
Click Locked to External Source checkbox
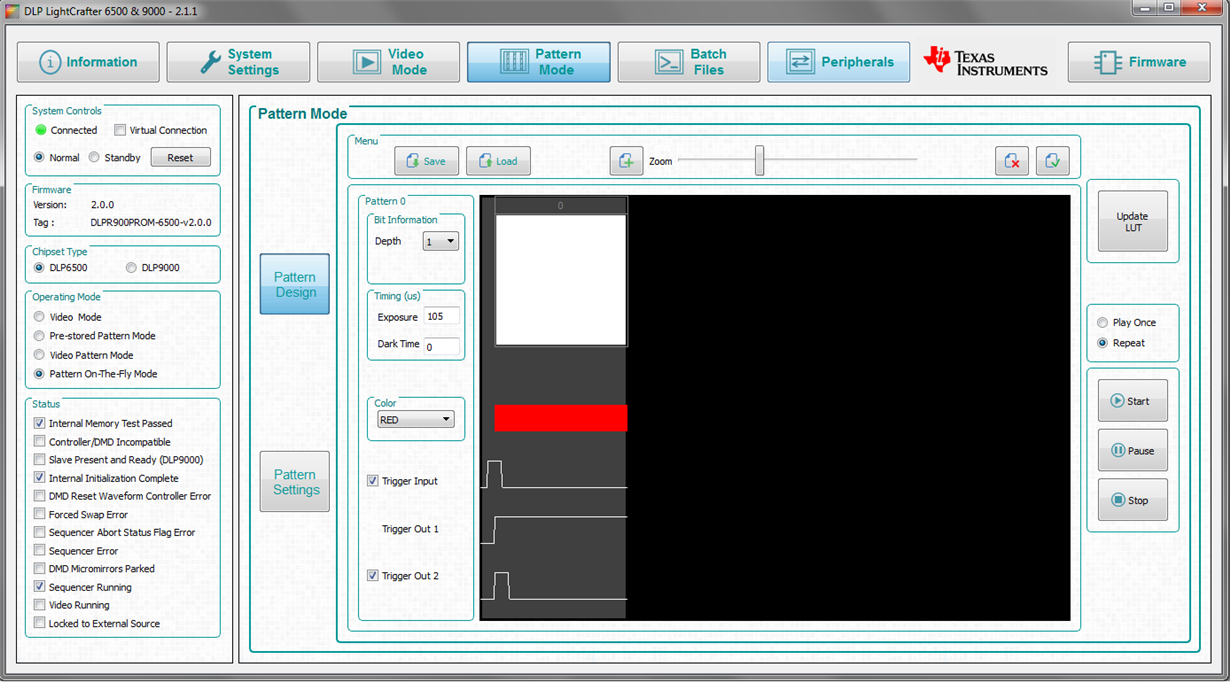click(40, 623)
